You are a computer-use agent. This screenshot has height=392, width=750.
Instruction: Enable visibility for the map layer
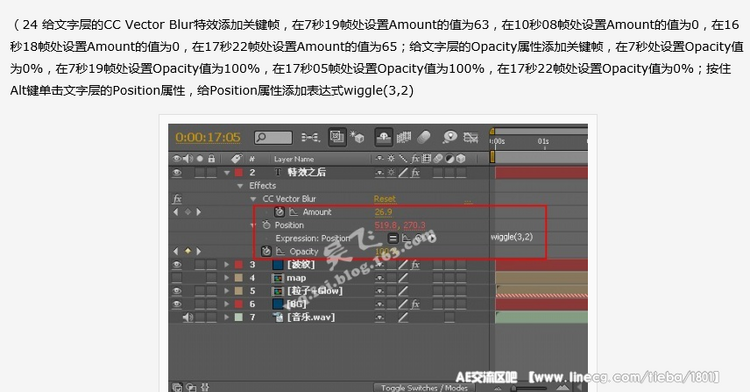pyautogui.click(x=177, y=278)
